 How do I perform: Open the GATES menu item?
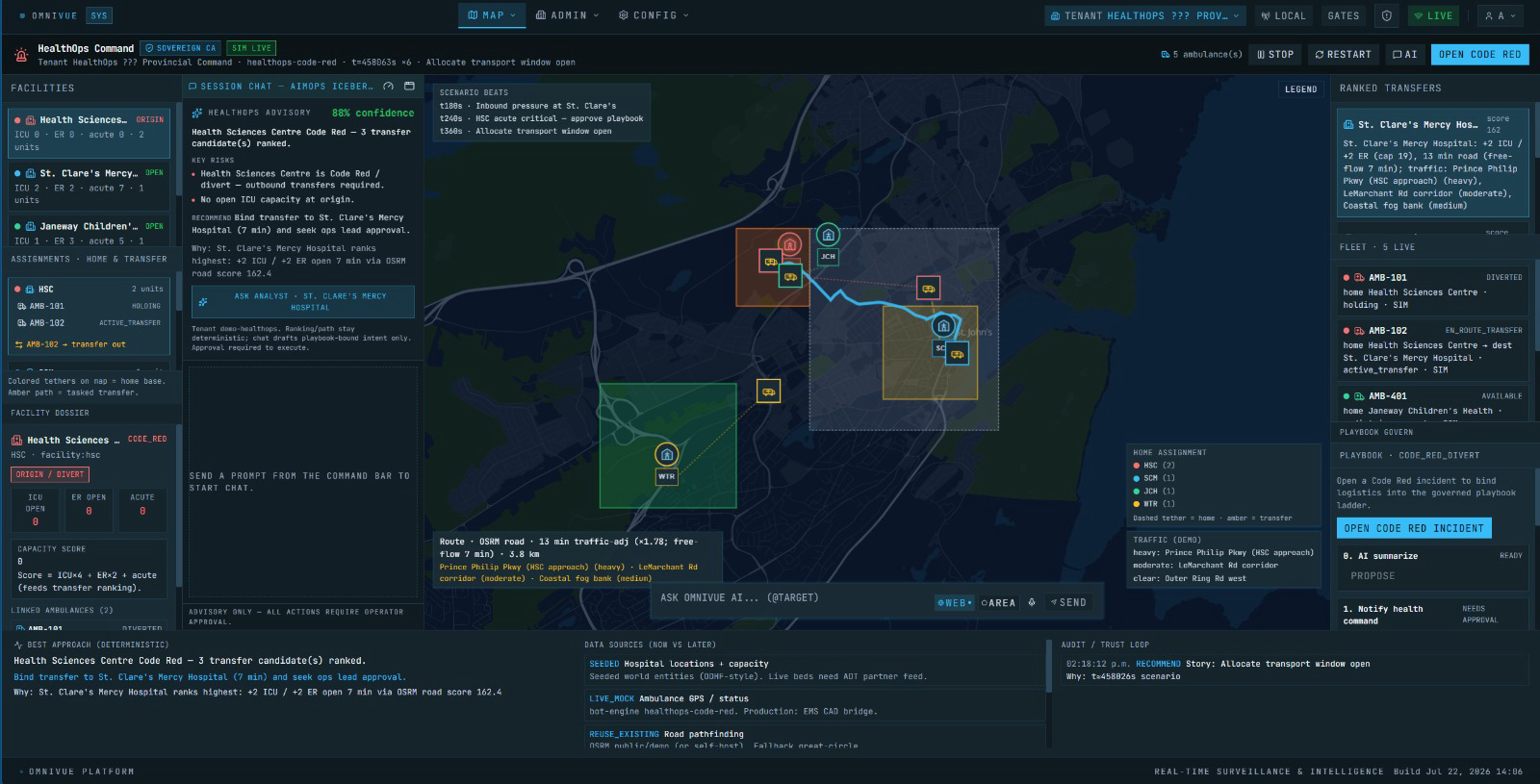click(x=1343, y=15)
